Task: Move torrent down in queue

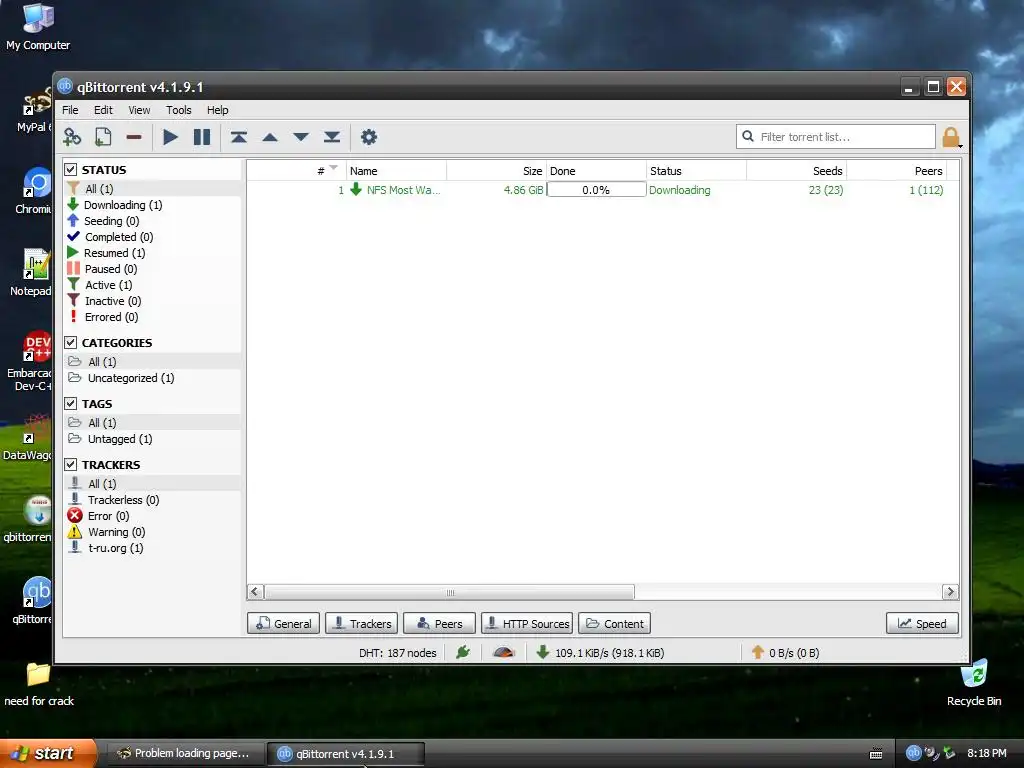Action: point(300,137)
